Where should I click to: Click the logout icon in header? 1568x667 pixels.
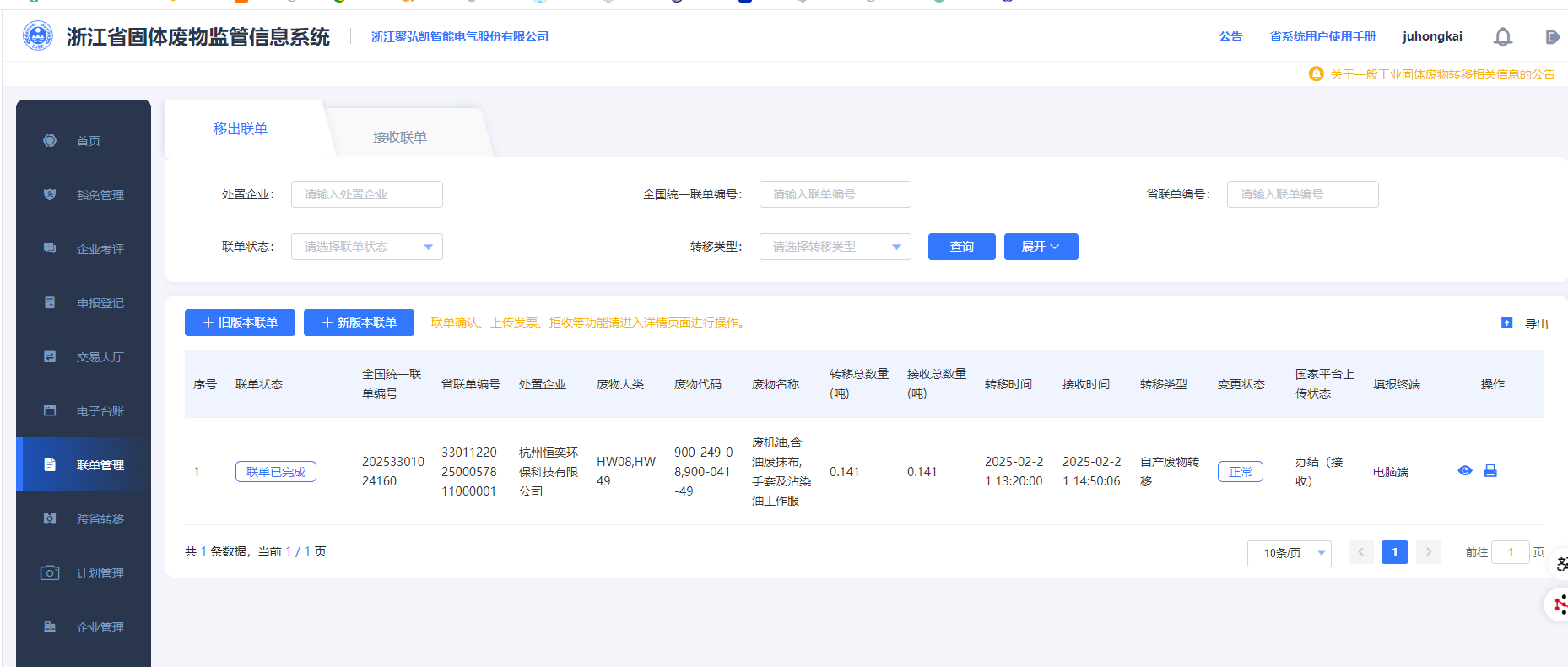pos(1552,37)
